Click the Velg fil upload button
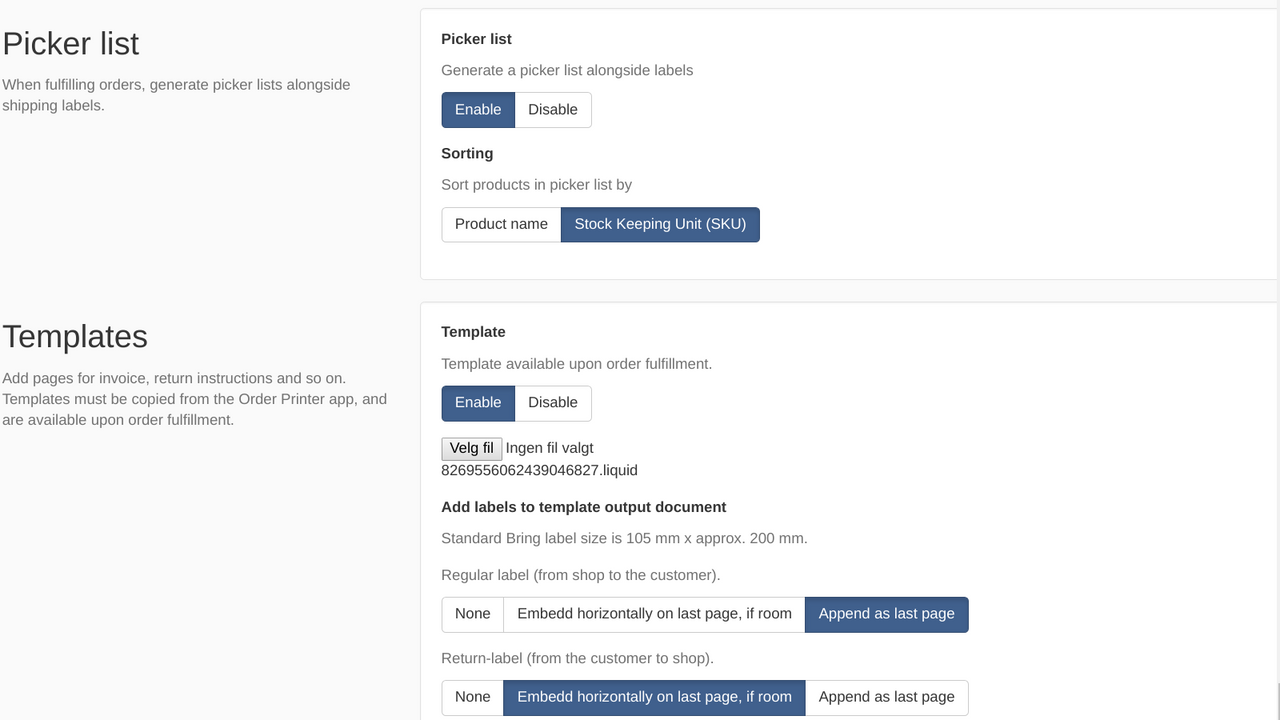The height and width of the screenshot is (720, 1280). click(471, 447)
